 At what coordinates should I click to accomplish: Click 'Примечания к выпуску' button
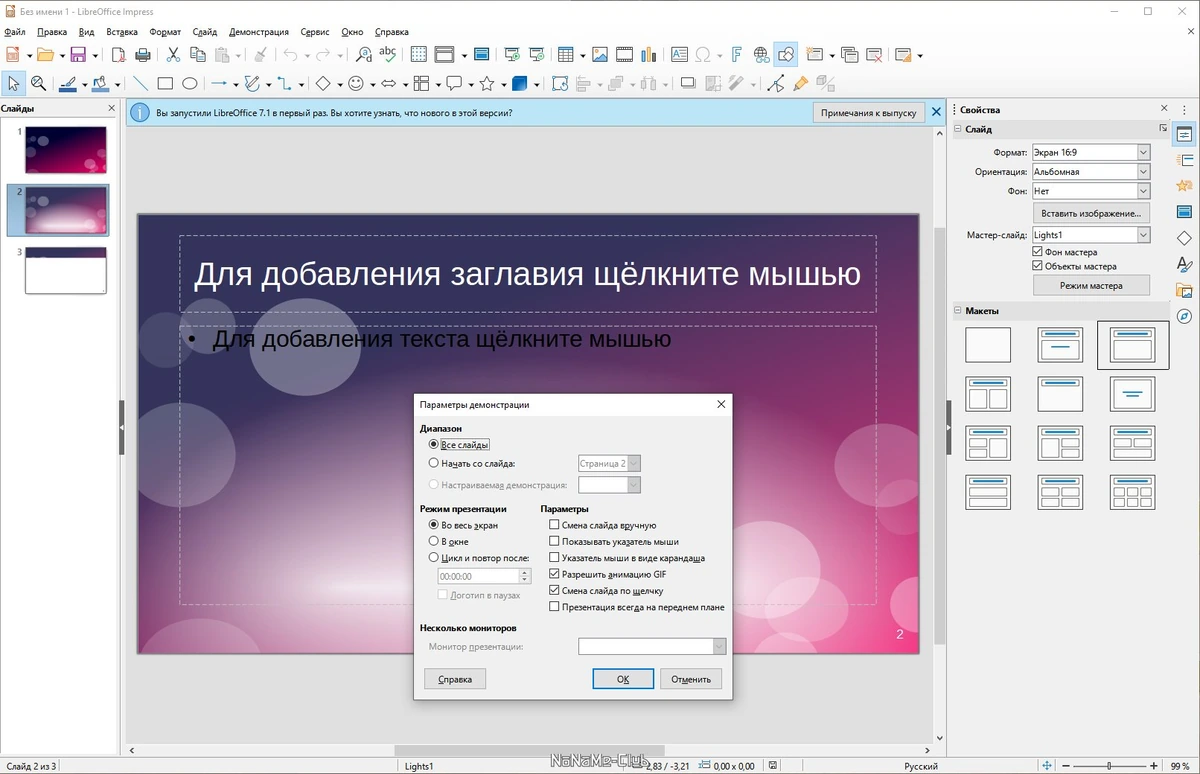click(x=868, y=113)
